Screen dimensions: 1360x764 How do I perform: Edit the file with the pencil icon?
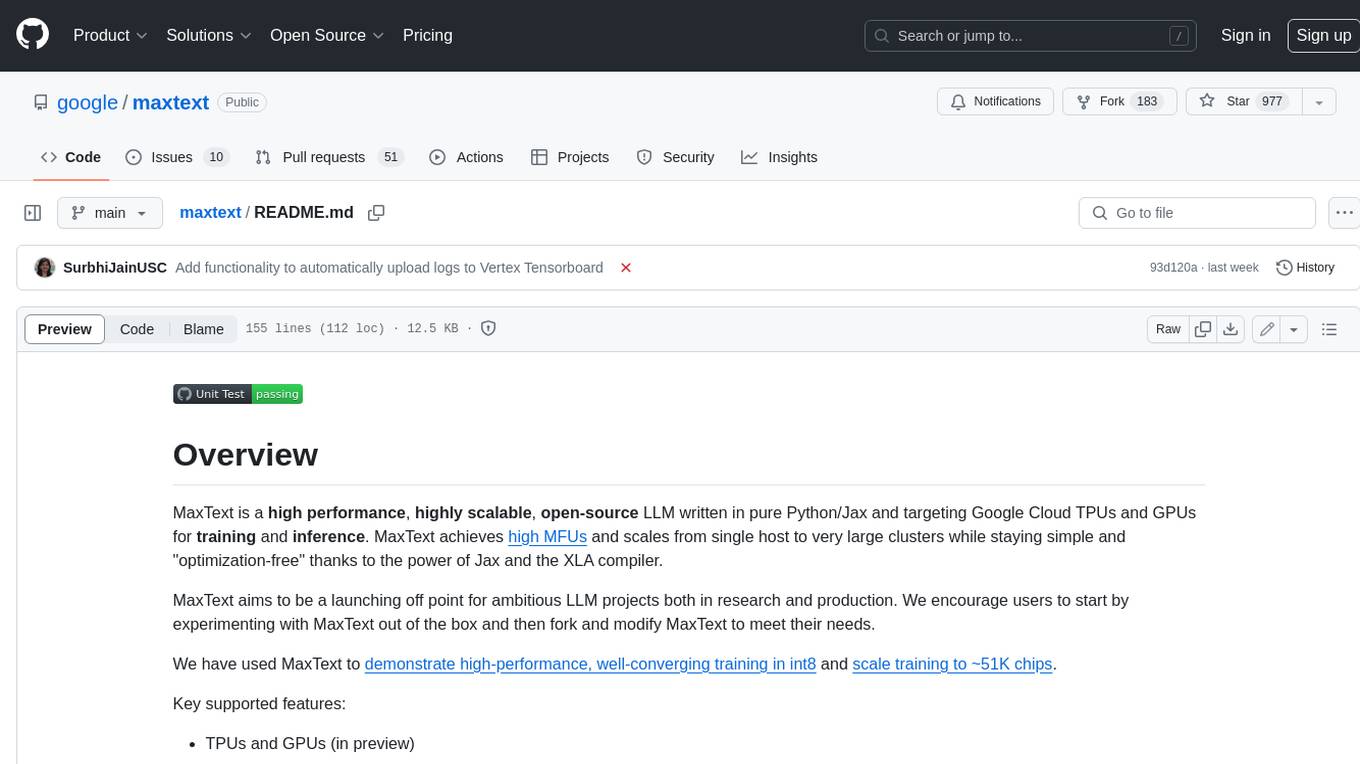pyautogui.click(x=1267, y=329)
